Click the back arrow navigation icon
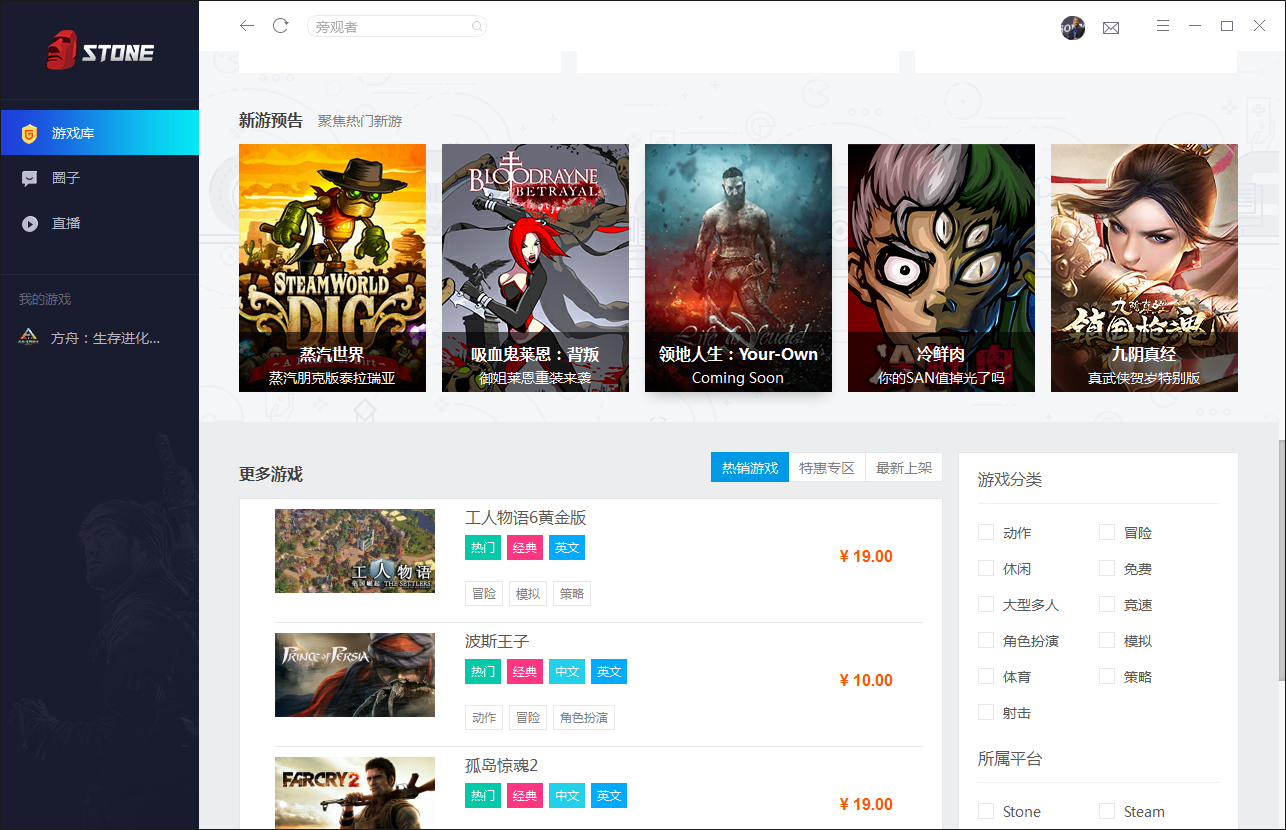1286x830 pixels. (x=247, y=26)
